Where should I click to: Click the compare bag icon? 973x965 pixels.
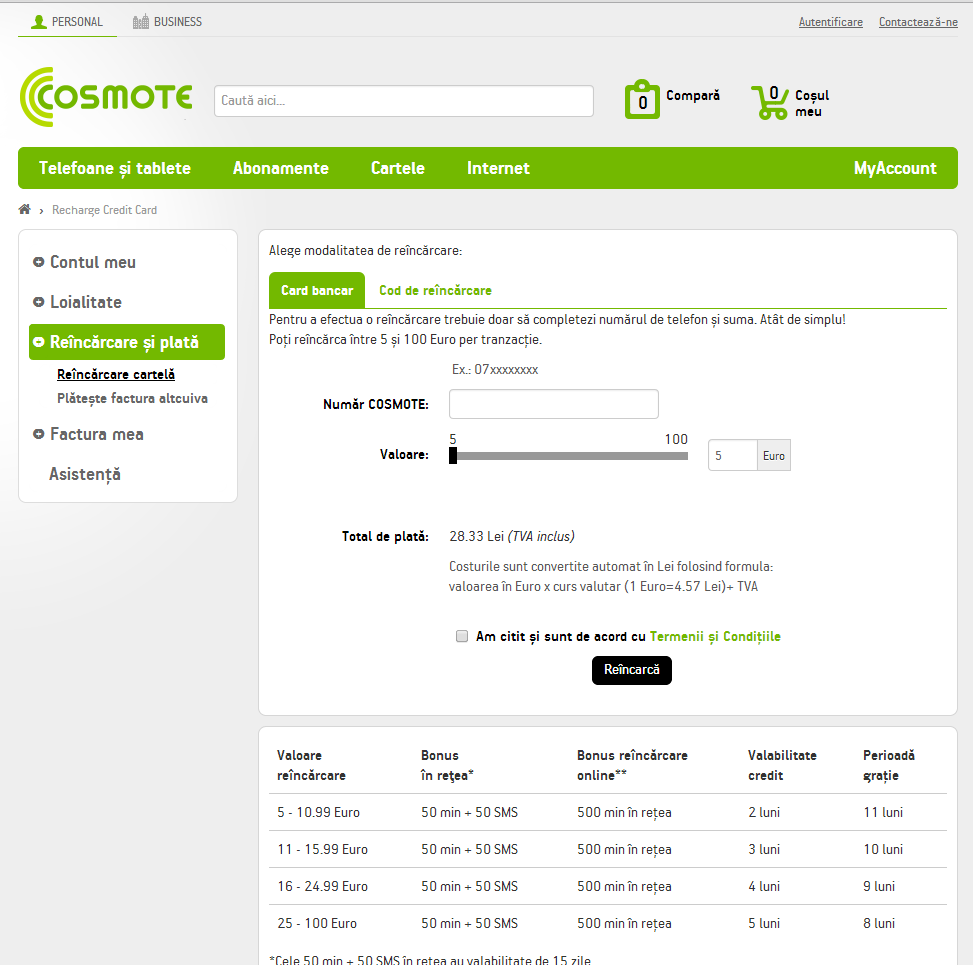click(642, 99)
